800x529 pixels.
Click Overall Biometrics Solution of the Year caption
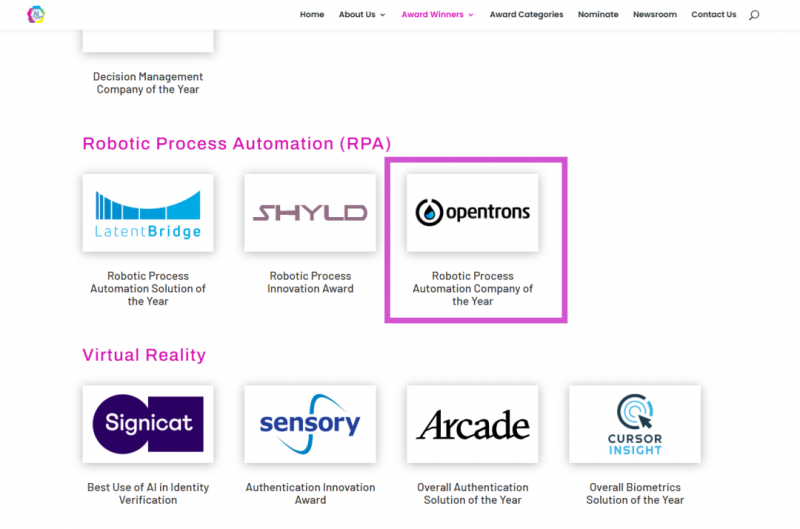click(634, 493)
